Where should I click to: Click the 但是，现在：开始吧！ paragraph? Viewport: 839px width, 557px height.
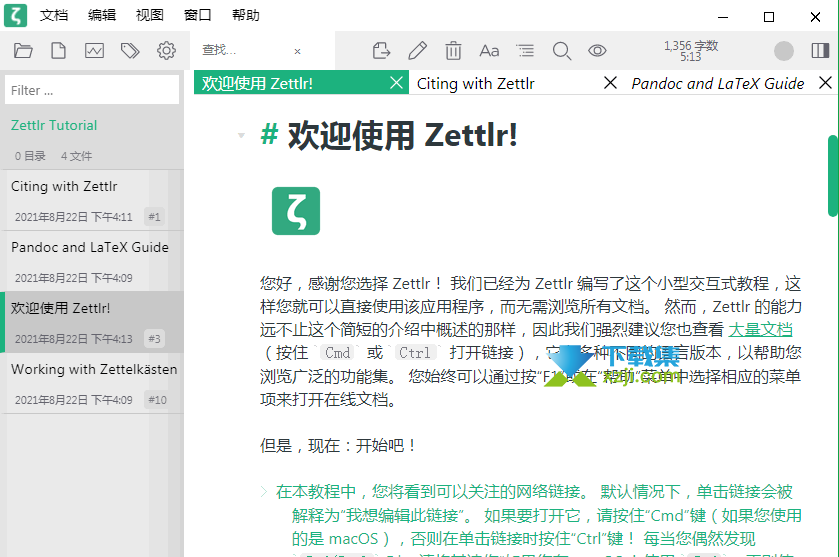tap(338, 445)
